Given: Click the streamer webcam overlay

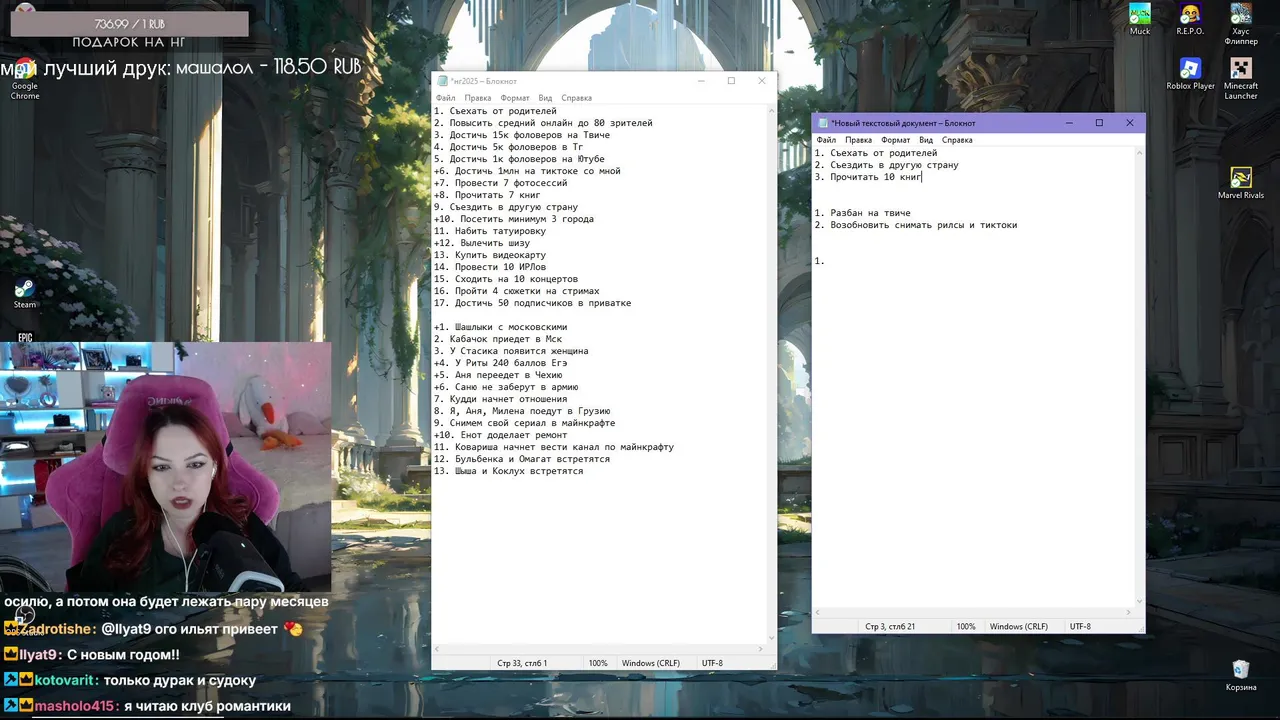Looking at the screenshot, I should (165, 466).
